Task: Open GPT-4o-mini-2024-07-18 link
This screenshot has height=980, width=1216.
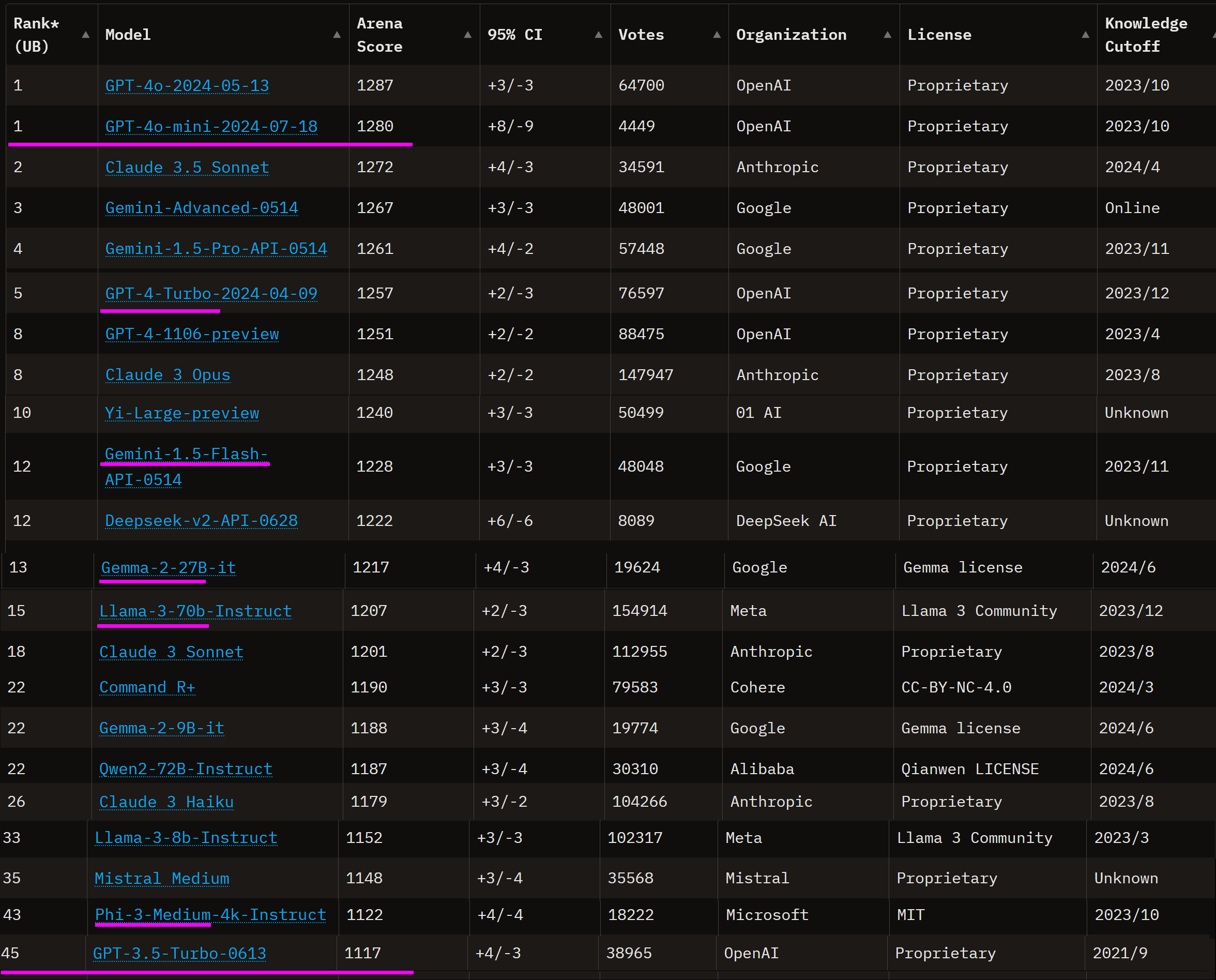Action: pyautogui.click(x=211, y=127)
